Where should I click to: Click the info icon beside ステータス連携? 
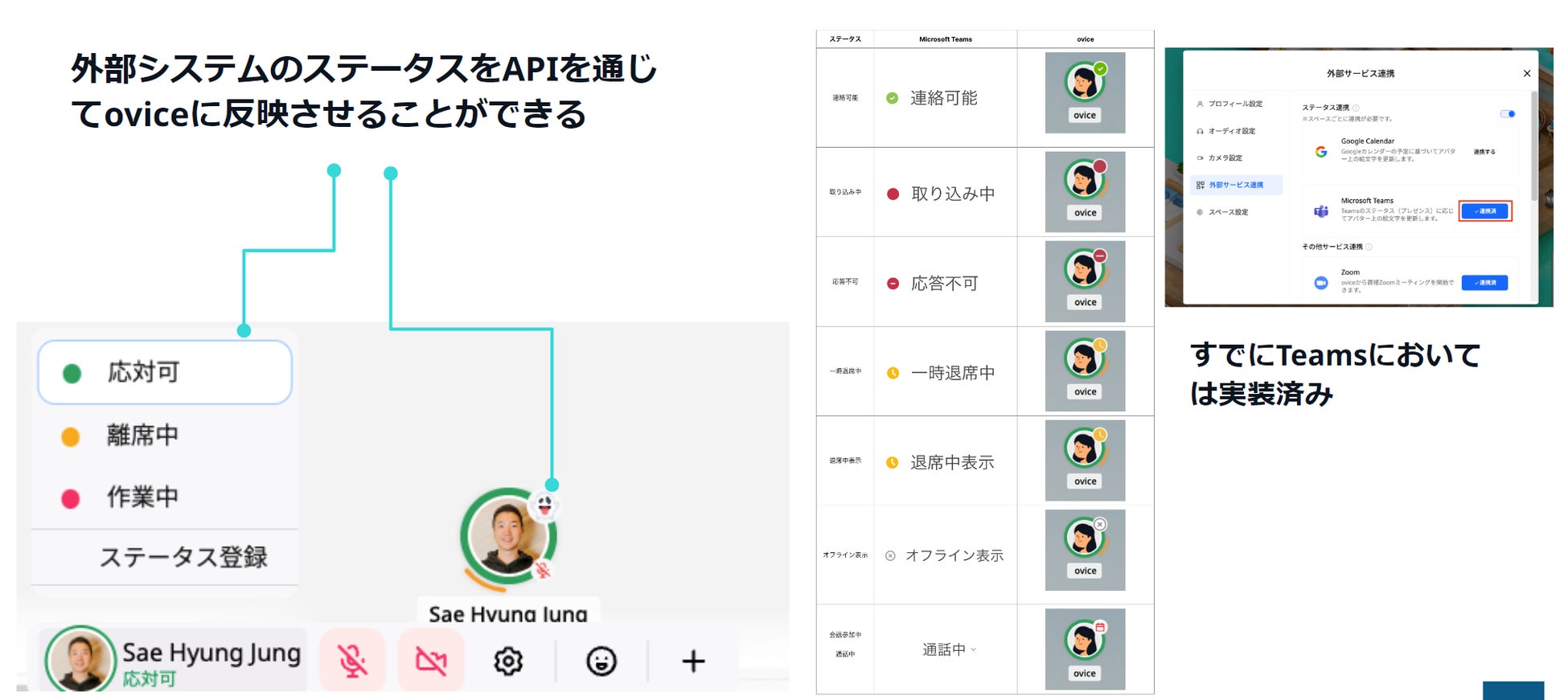[1356, 108]
